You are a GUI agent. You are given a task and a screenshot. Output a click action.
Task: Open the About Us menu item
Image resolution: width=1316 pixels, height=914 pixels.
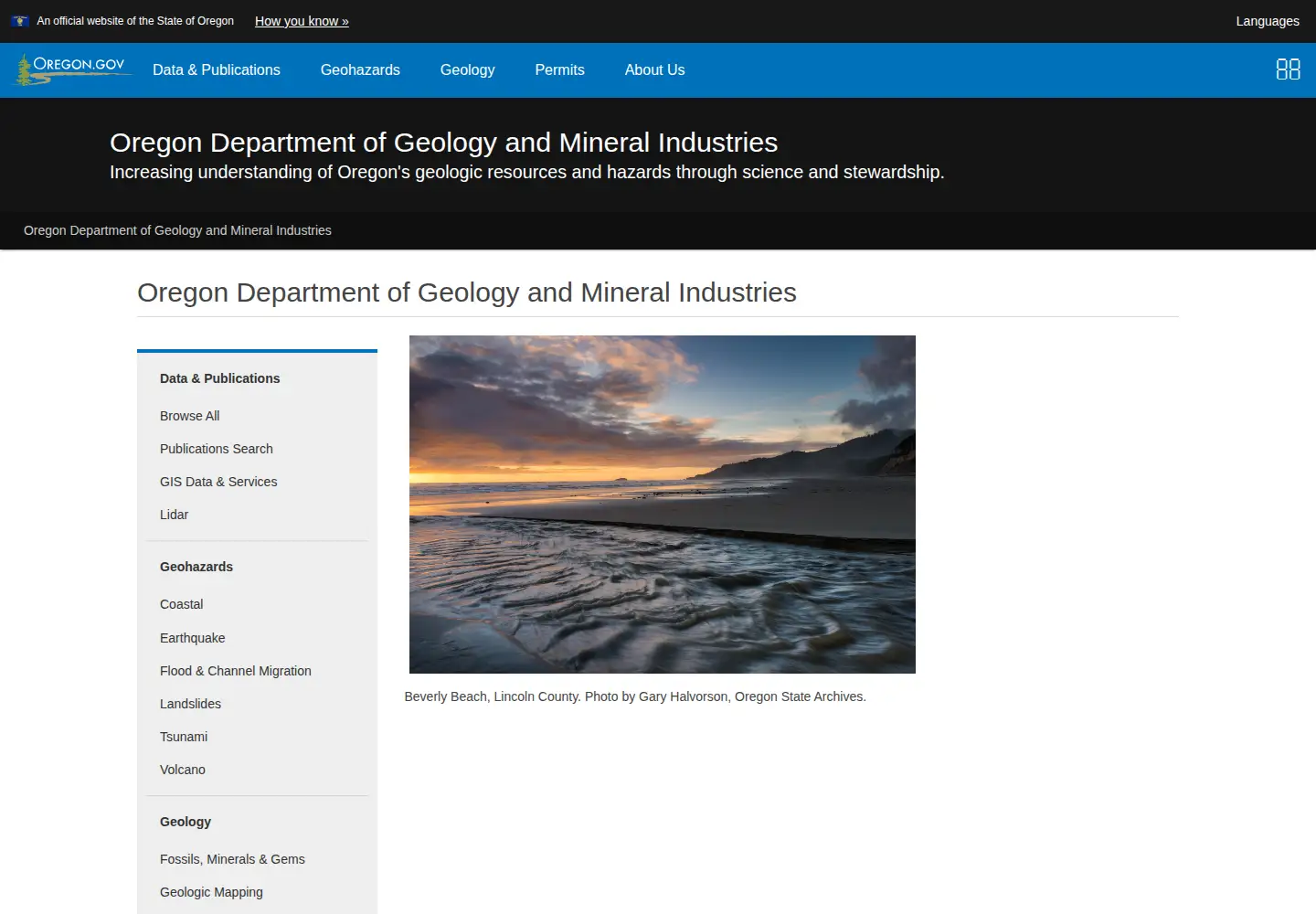655,69
